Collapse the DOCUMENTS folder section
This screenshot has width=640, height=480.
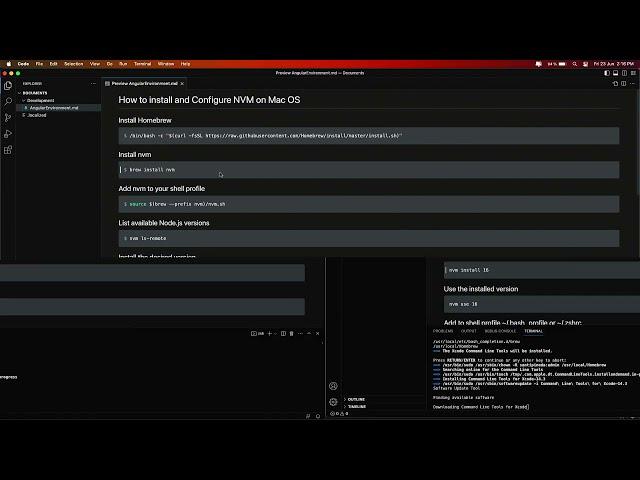[35, 93]
